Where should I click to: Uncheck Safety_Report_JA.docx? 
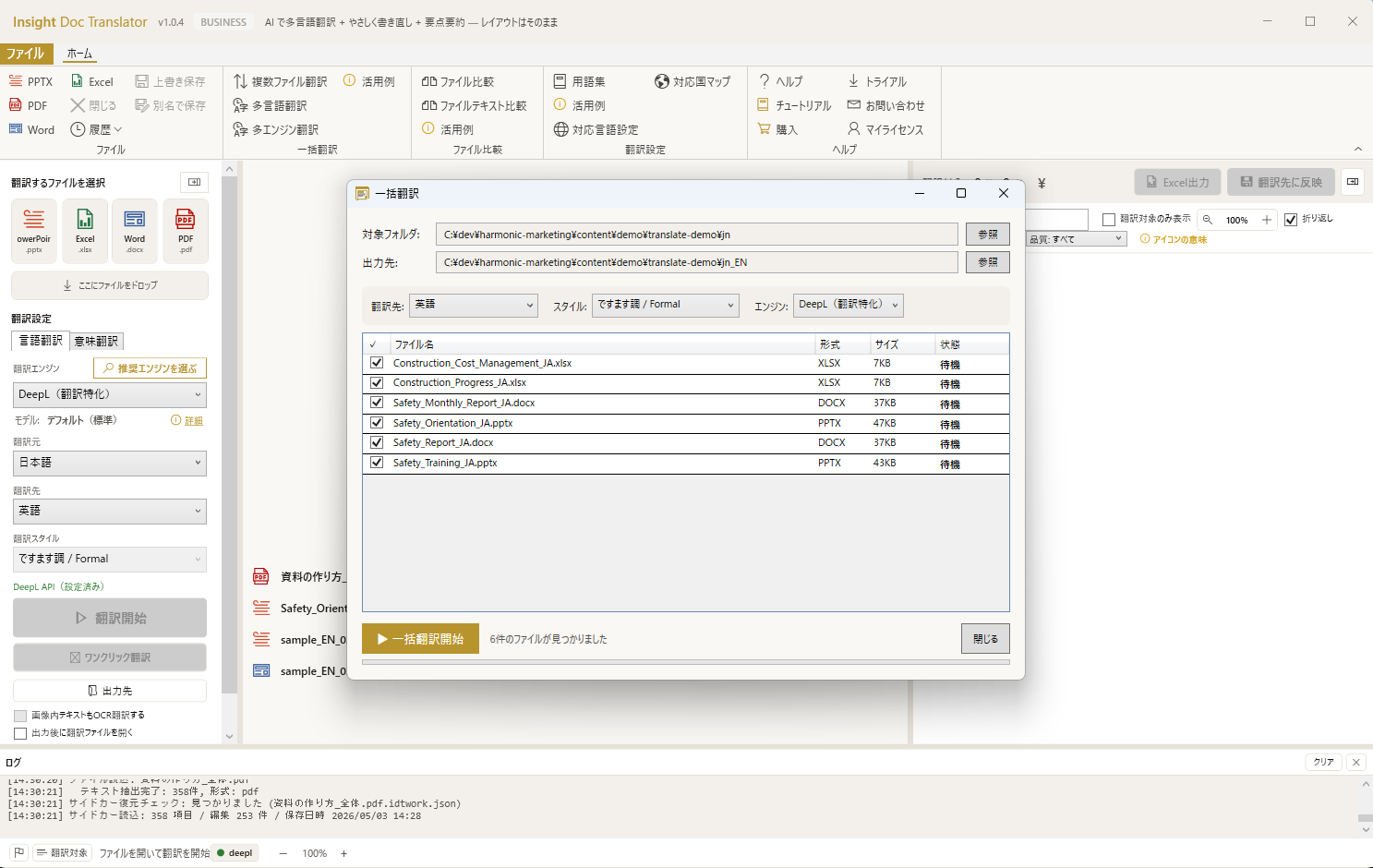coord(377,442)
